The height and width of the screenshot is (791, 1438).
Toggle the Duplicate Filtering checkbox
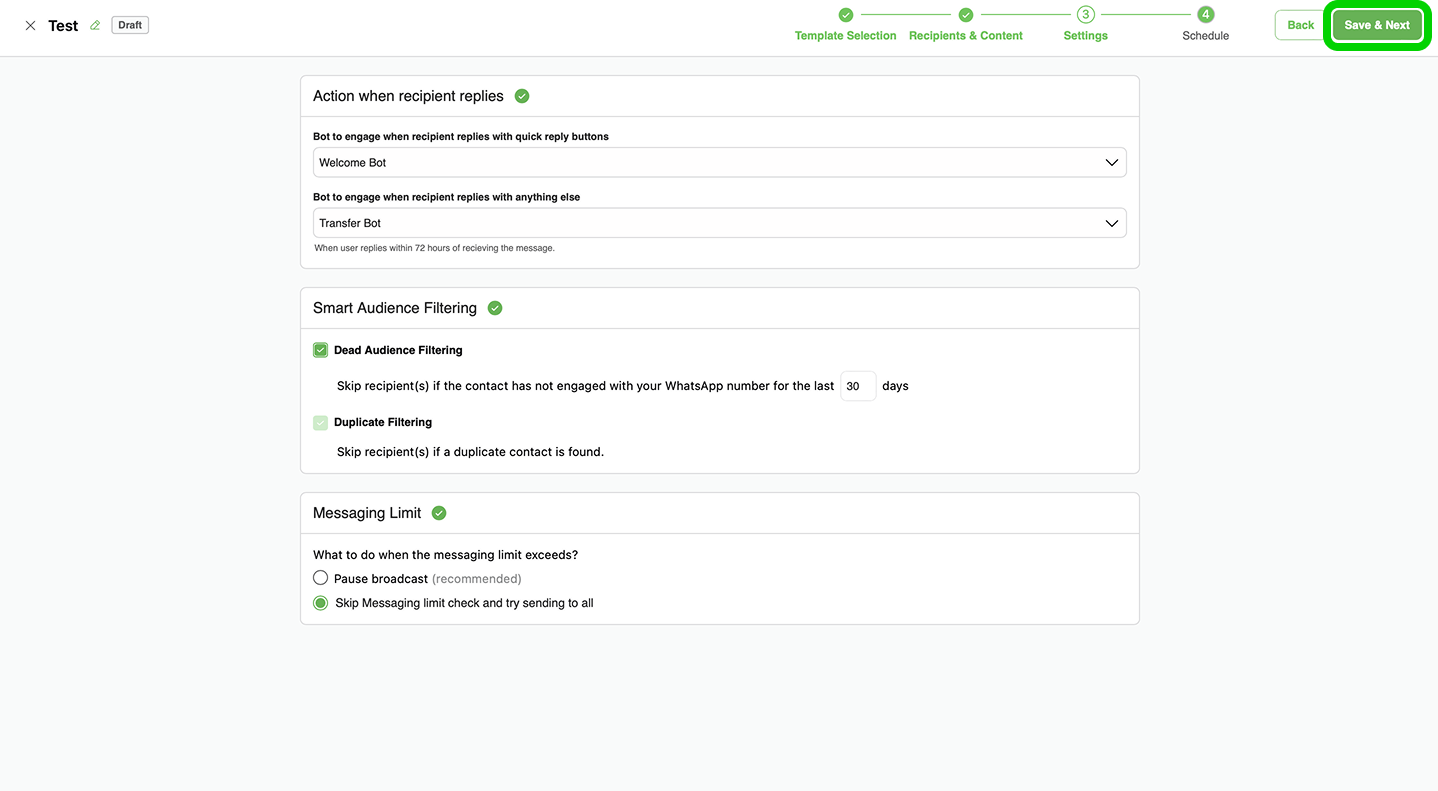(321, 423)
